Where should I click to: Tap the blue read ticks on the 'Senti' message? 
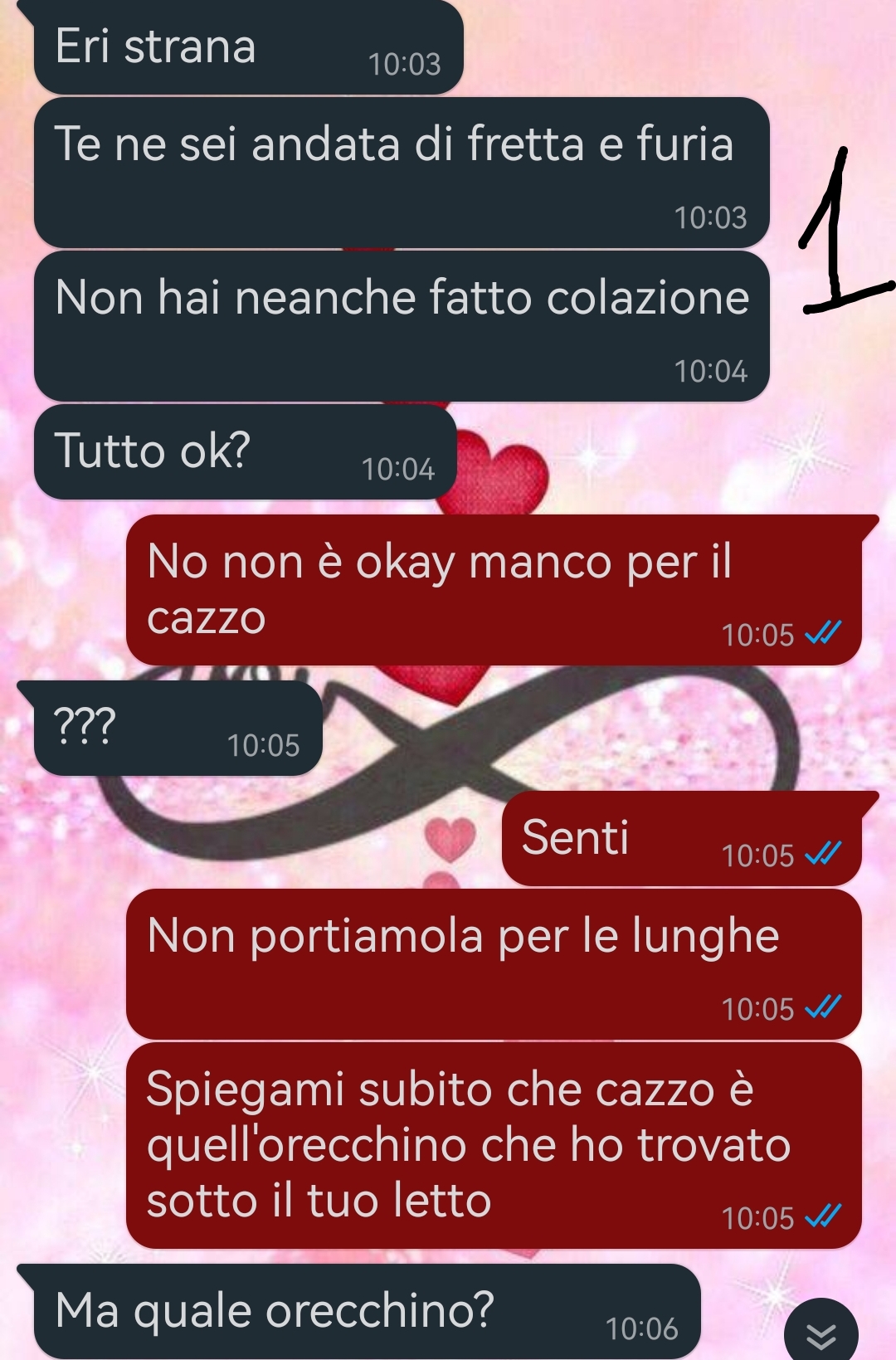[824, 854]
